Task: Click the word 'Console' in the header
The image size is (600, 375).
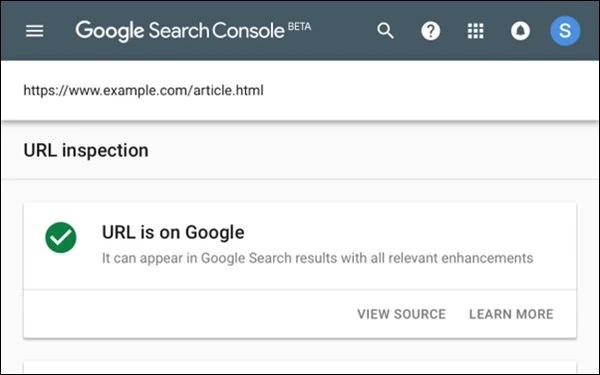Action: click(x=248, y=31)
